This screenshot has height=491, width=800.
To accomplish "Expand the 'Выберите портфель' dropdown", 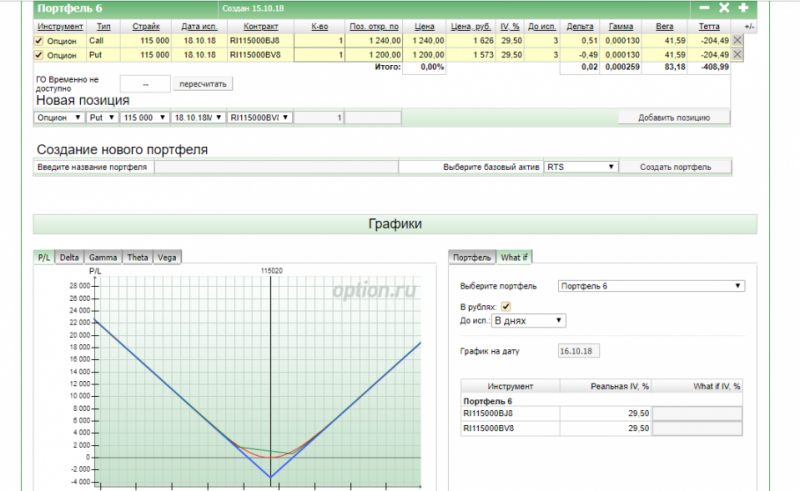I will (650, 286).
